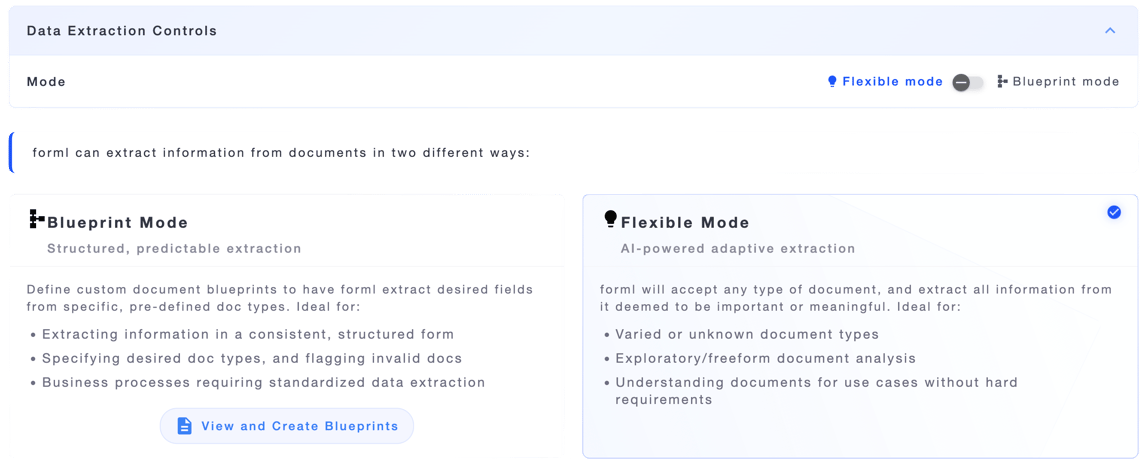Click 'AI-powered adaptive extraction' subtitle
1145x459 pixels.
[738, 248]
